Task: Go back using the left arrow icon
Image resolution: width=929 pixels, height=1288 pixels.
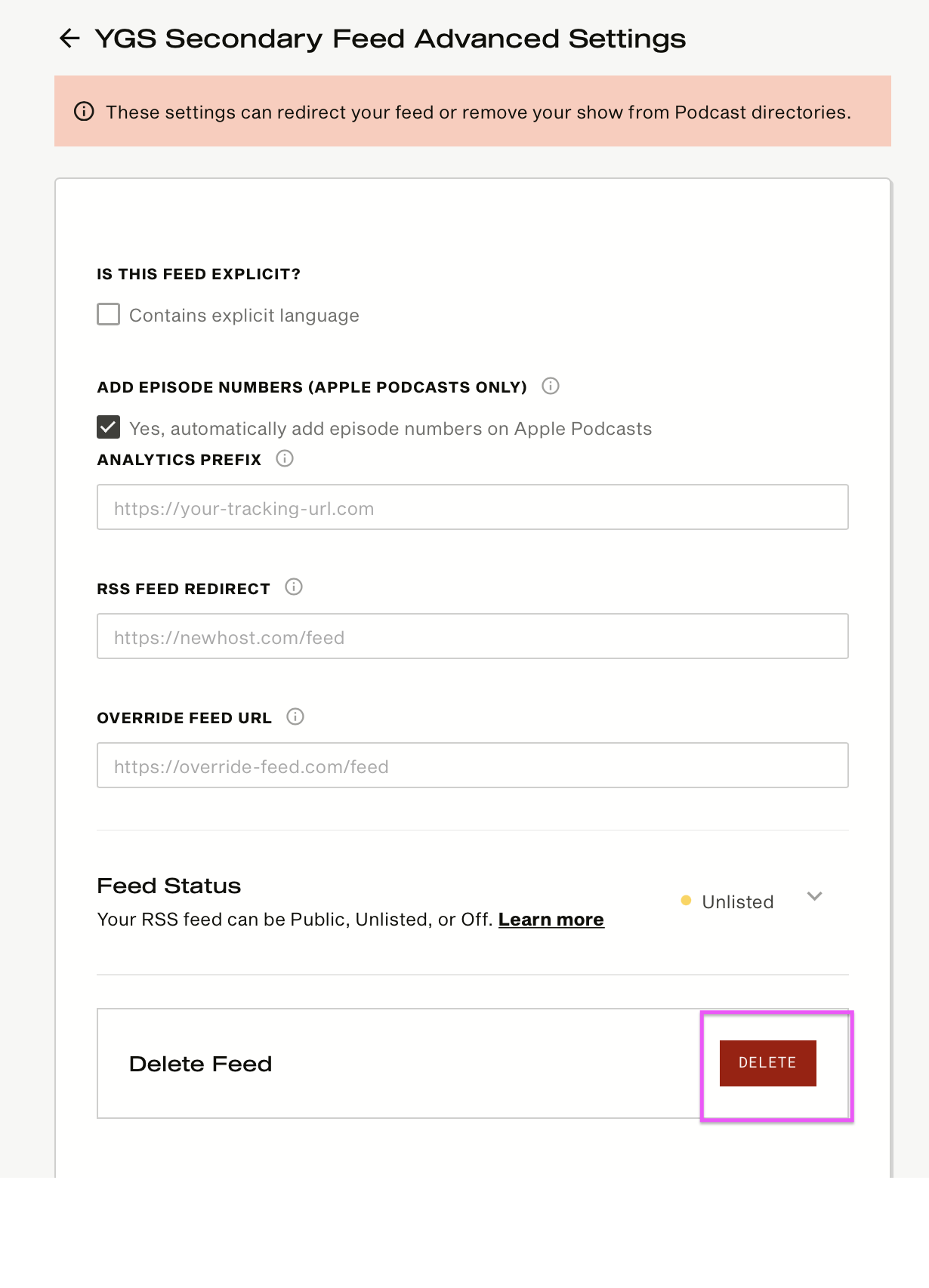Action: click(69, 39)
